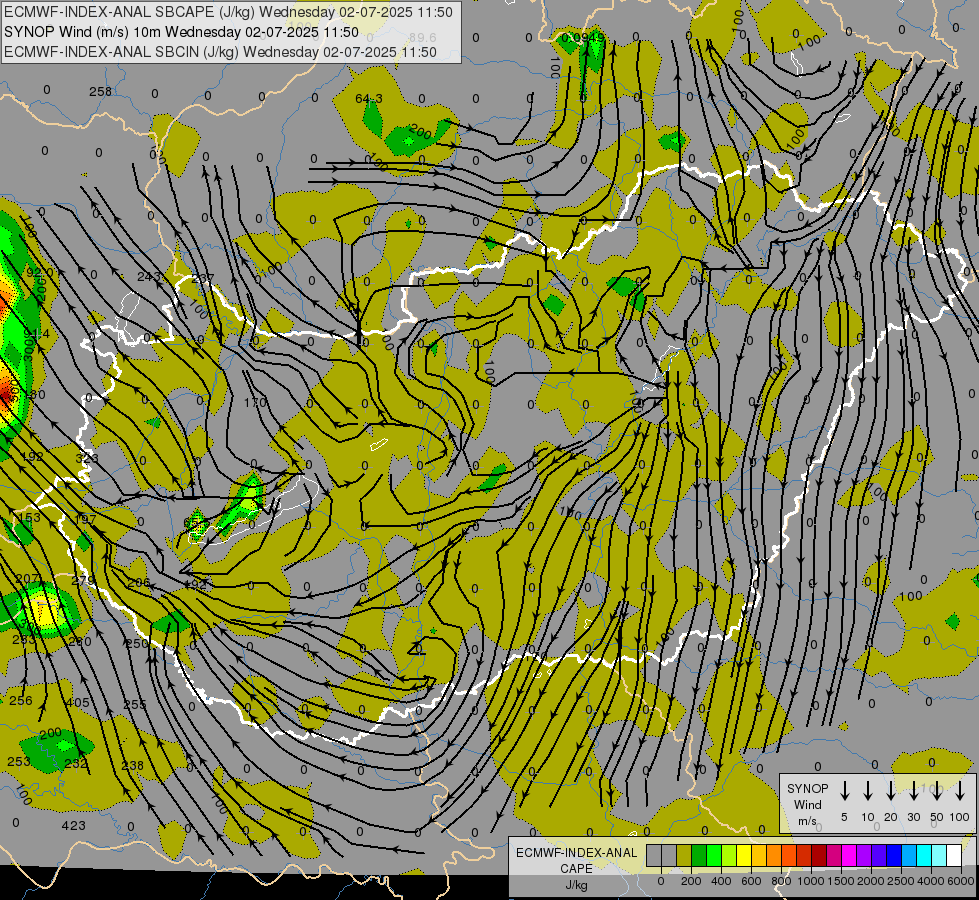The width and height of the screenshot is (979, 900).
Task: Click the 600 tick label under color bar
Action: coord(751,881)
